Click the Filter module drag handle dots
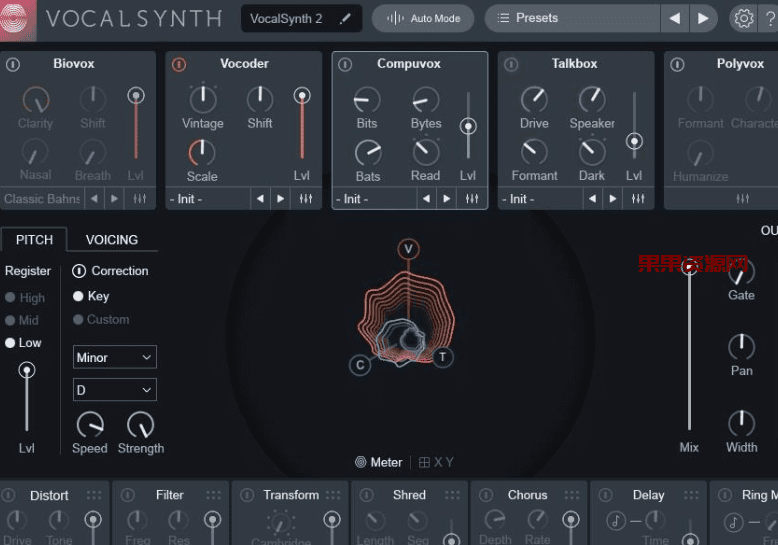Viewport: 778px width, 545px height. click(213, 495)
